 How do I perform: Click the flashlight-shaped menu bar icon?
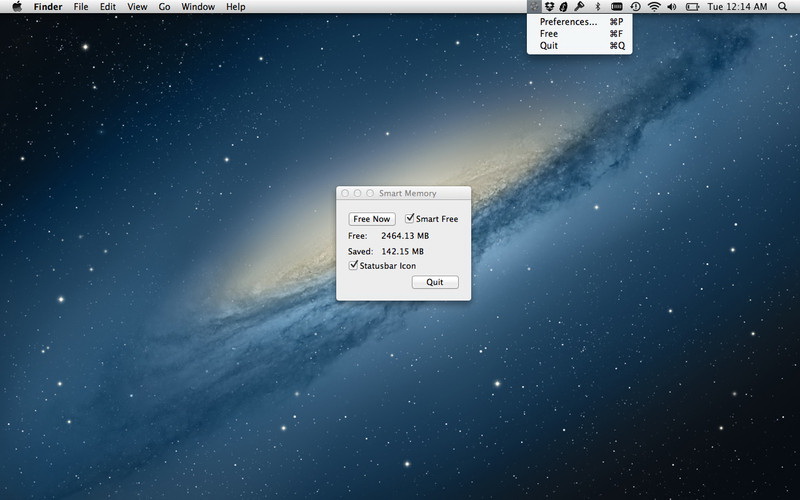(x=579, y=7)
